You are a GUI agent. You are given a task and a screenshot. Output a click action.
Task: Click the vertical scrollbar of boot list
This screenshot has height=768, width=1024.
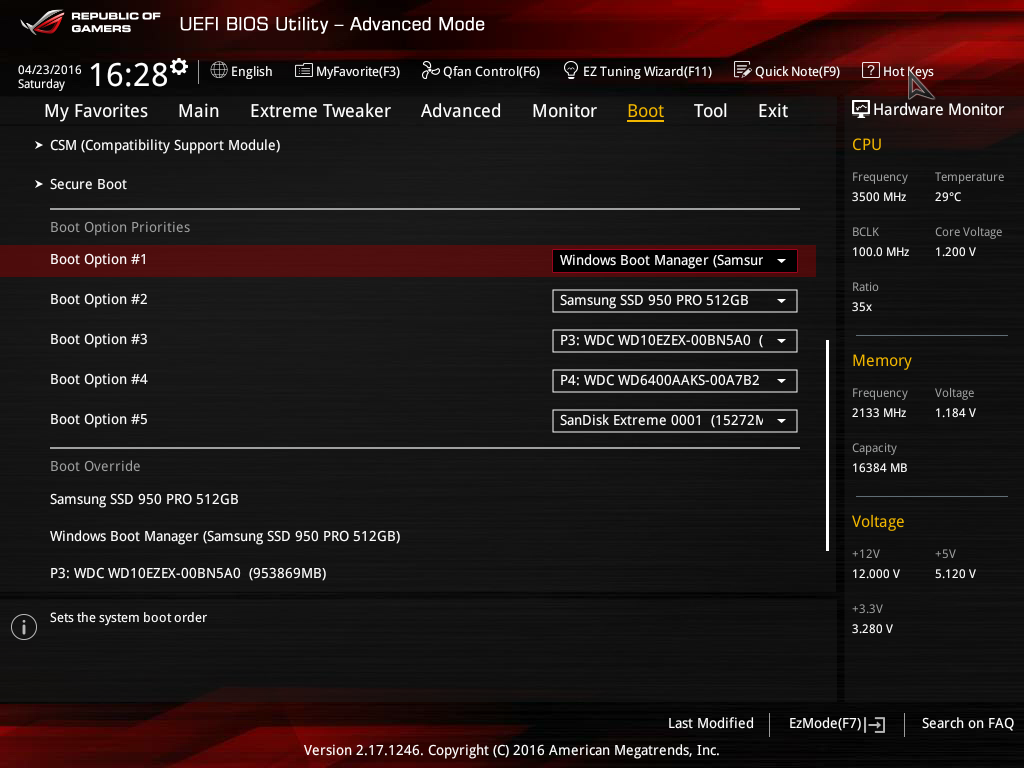point(827,445)
